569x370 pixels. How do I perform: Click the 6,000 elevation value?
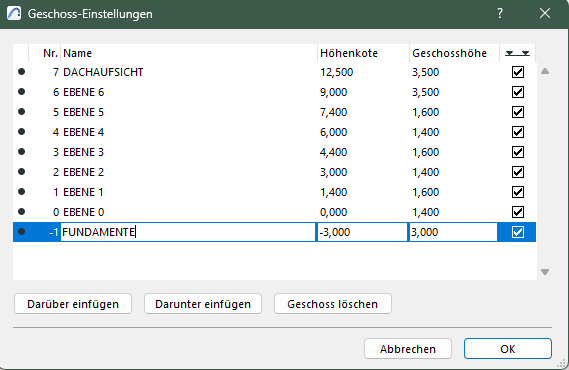[x=333, y=132]
